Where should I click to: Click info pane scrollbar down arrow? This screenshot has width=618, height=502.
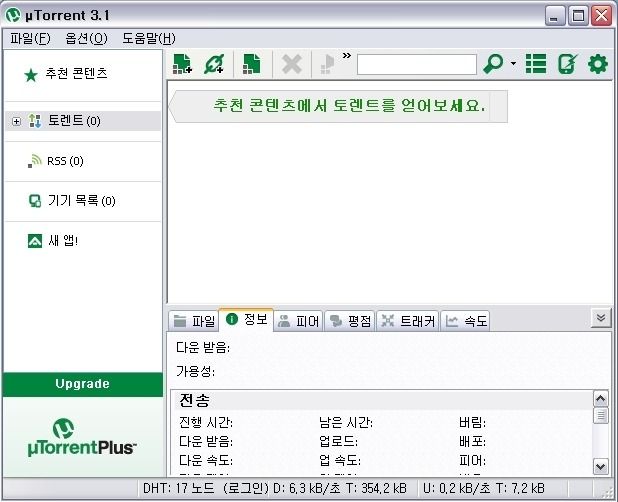[x=600, y=467]
